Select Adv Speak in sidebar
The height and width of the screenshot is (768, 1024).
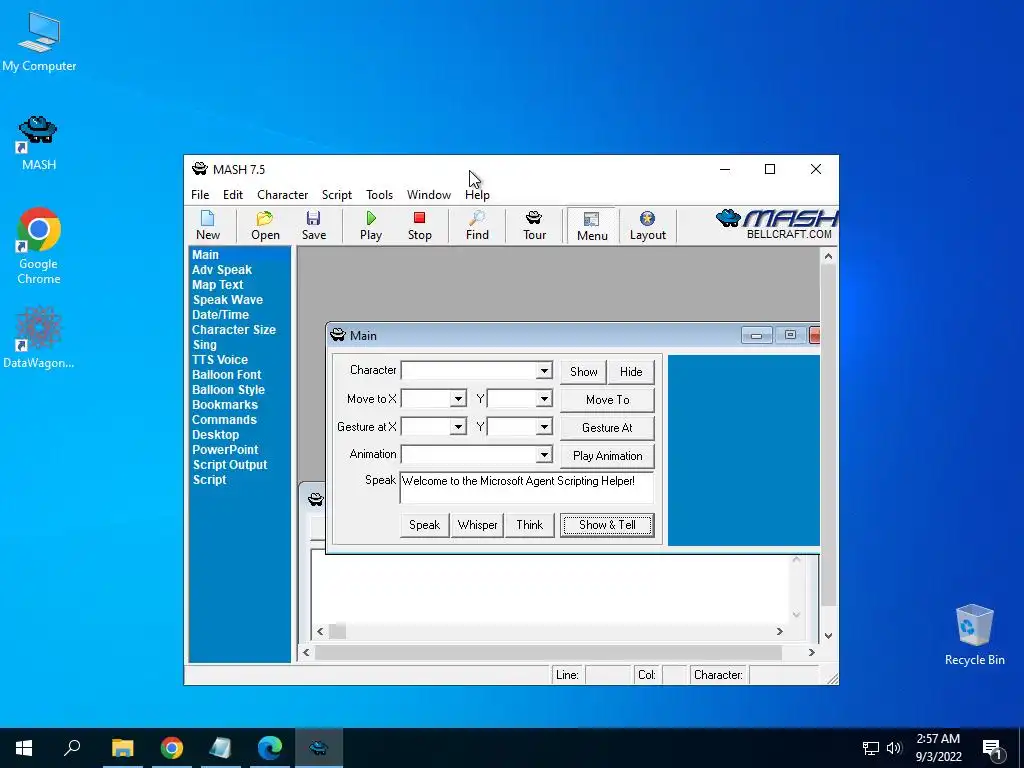(221, 270)
